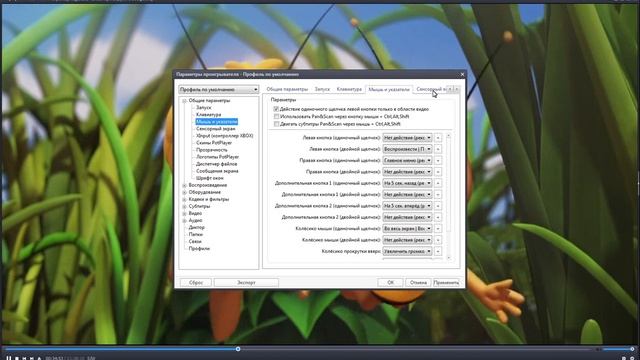Click small button beside Колесико мыши (двойной щелчок)
This screenshot has width=640, height=360.
coord(438,240)
